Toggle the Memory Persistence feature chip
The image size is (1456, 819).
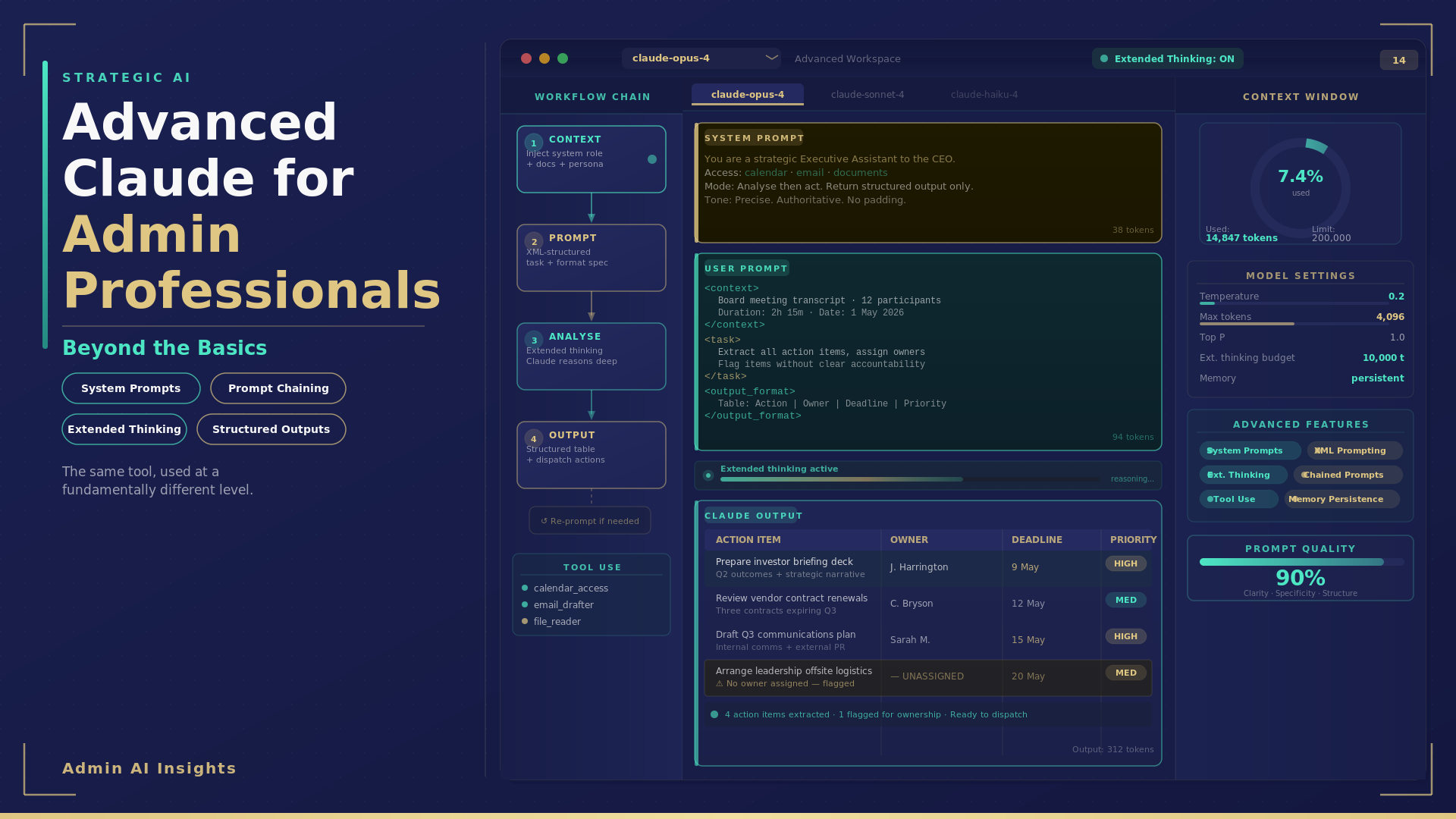tap(1341, 499)
